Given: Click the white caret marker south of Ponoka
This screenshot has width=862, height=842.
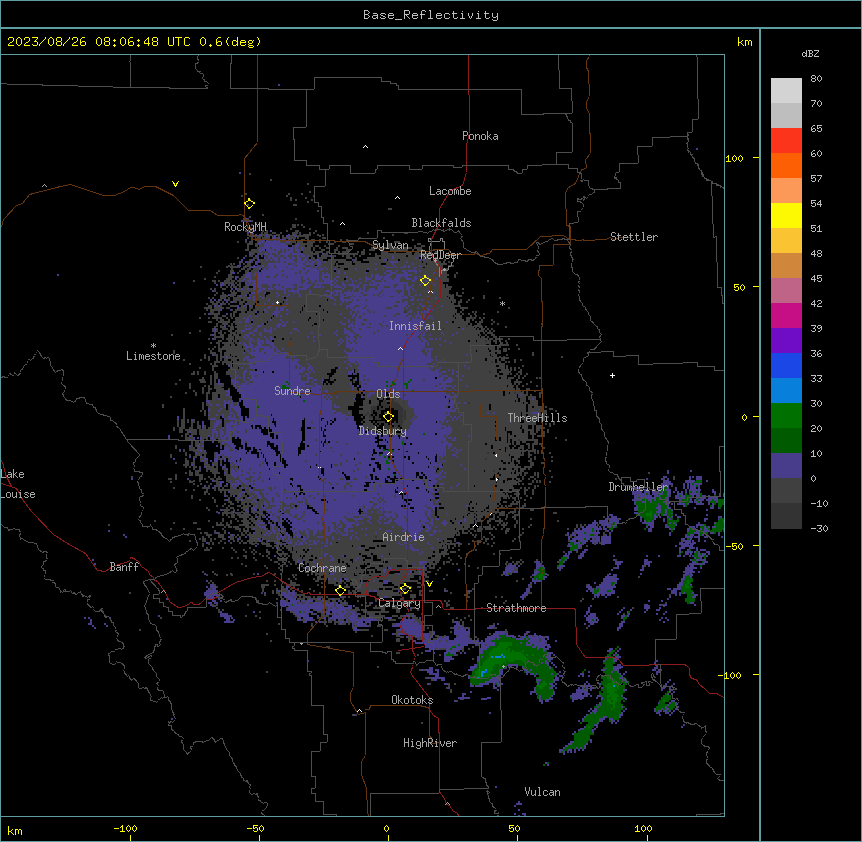Looking at the screenshot, I should [x=366, y=147].
